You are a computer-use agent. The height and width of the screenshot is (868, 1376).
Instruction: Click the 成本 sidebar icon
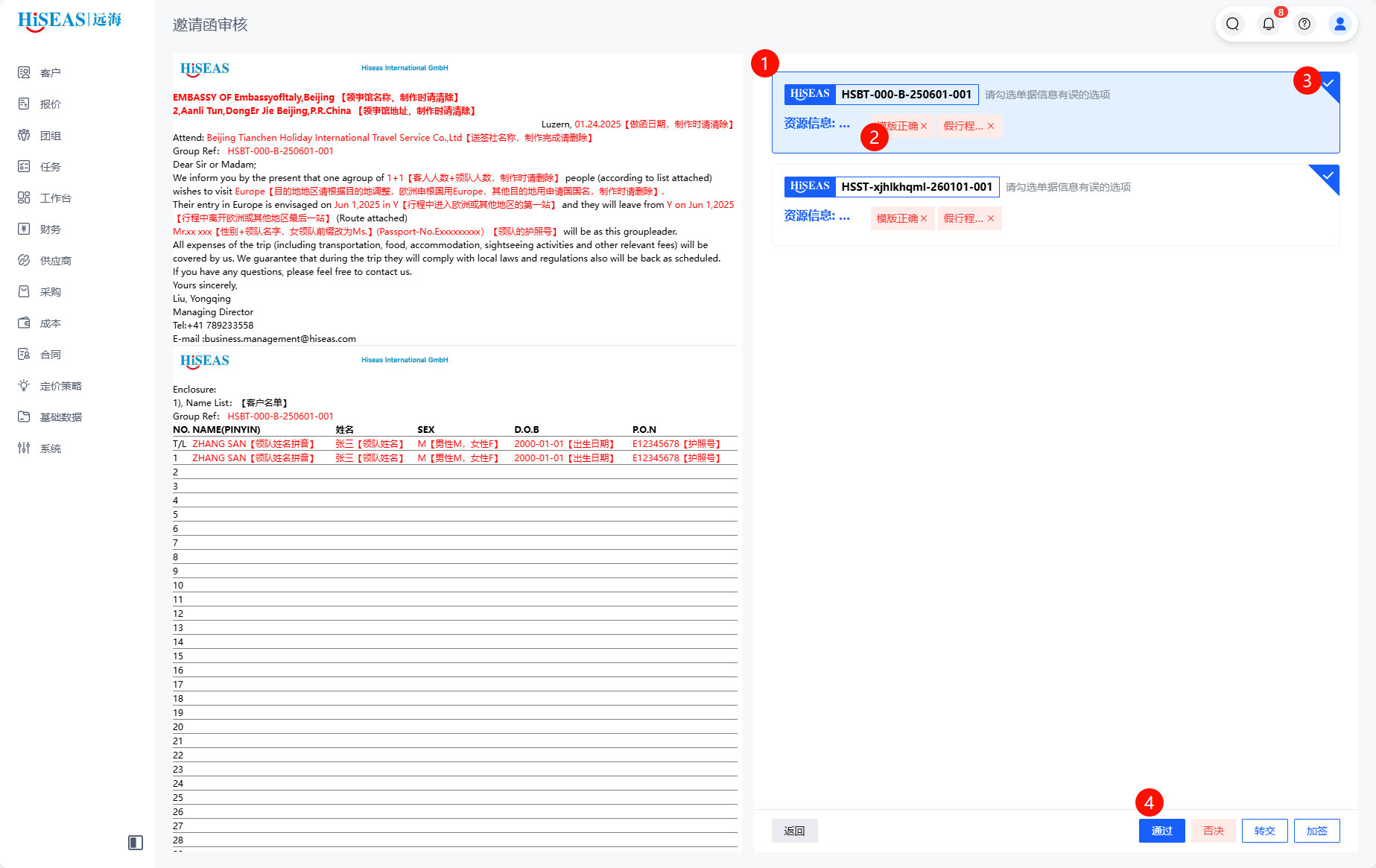click(x=24, y=323)
